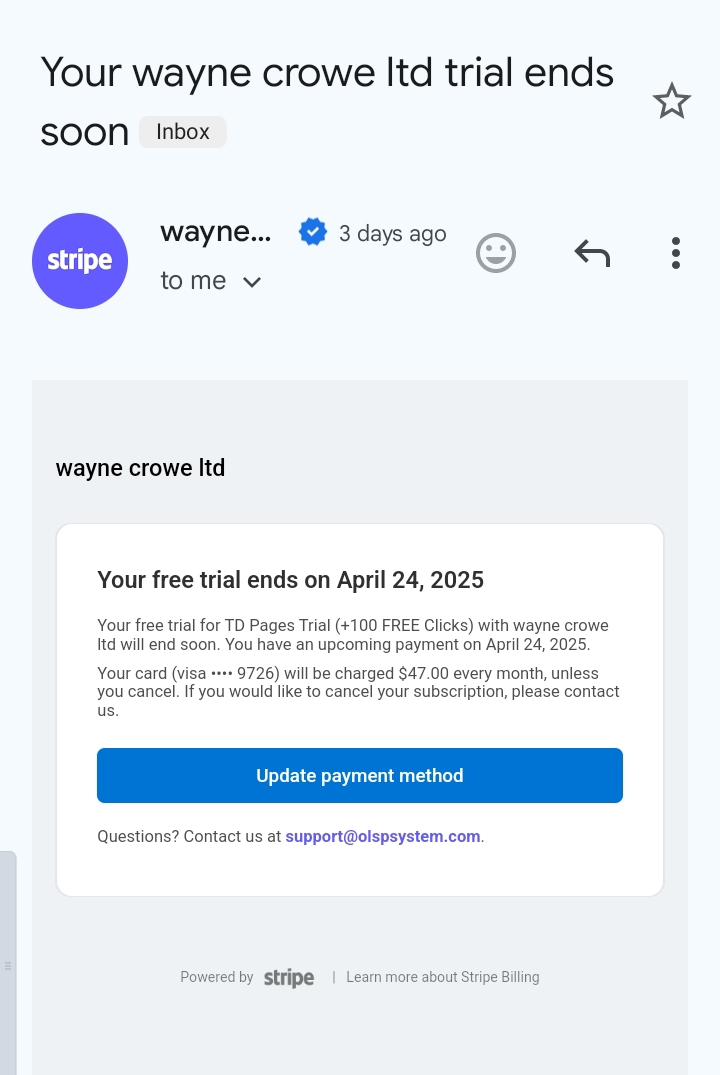Click the Stripe logo in the footer

point(289,978)
